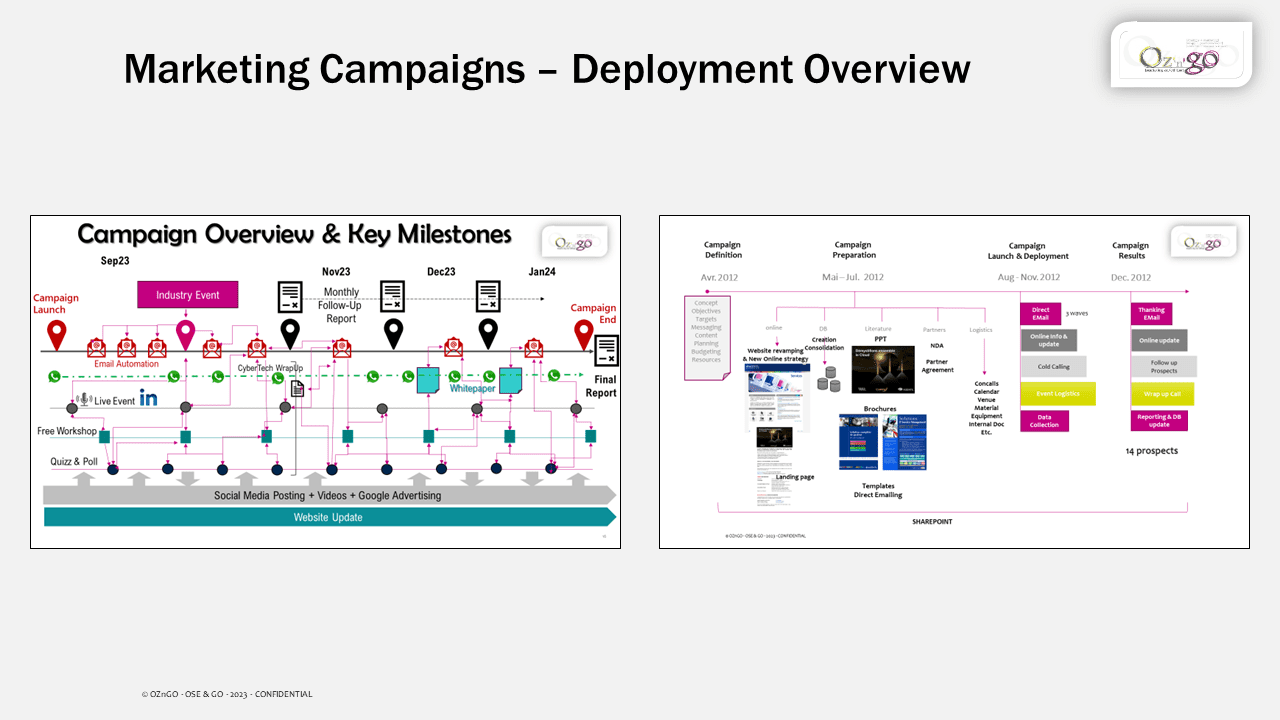Screen dimensions: 1280x720
Task: Click the teal Whitepaper note icon
Action: (429, 380)
